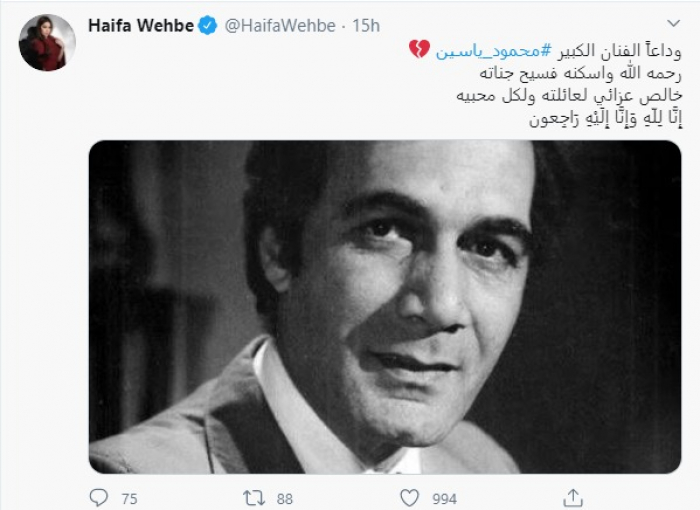Open the #محمود_ياسين hashtag
The height and width of the screenshot is (510, 700).
point(494,51)
